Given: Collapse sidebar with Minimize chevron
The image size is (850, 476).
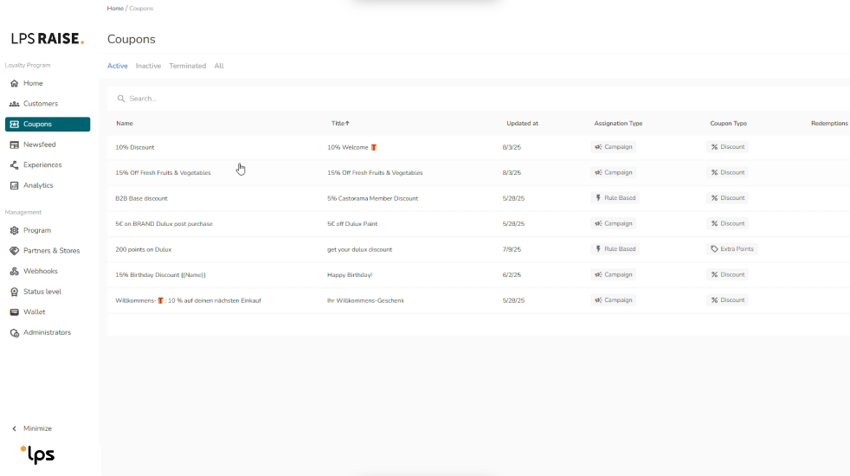Looking at the screenshot, I should [x=14, y=428].
